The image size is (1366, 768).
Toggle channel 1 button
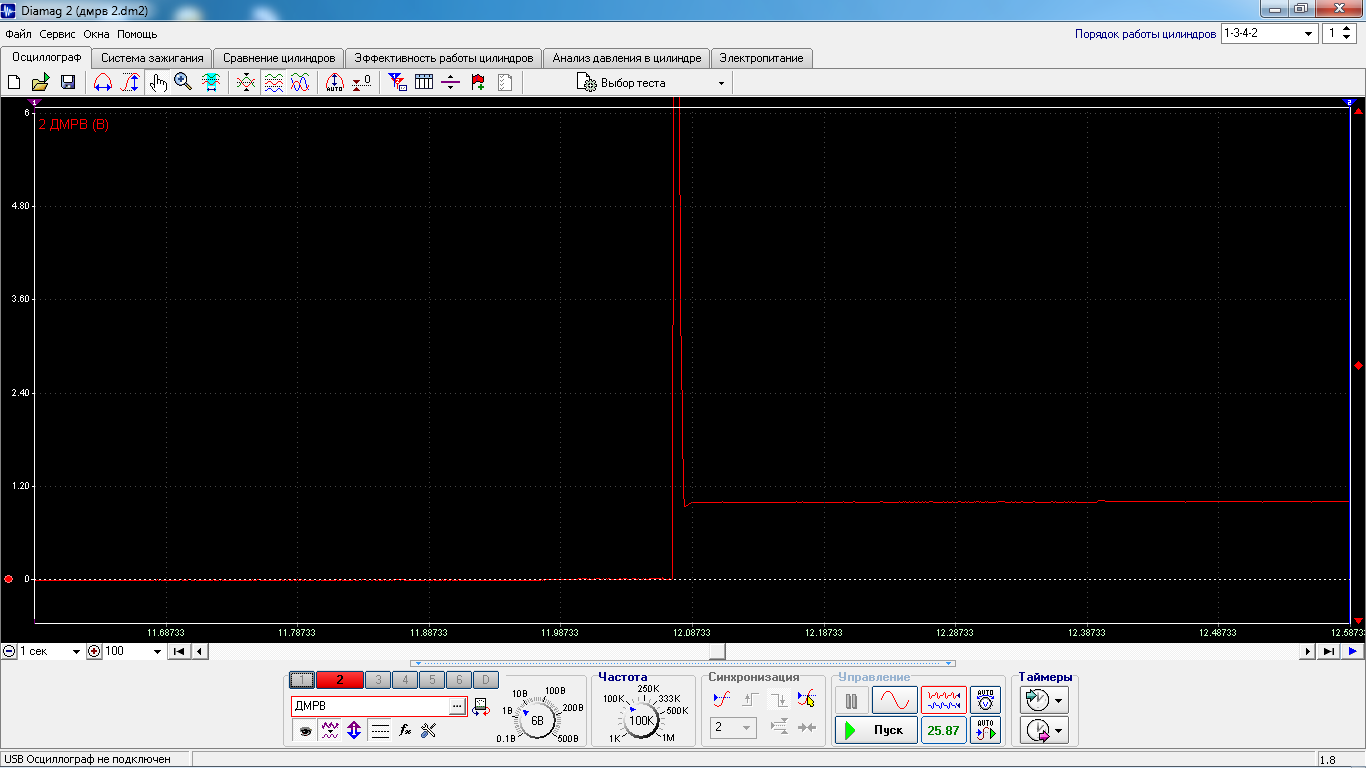coord(302,680)
